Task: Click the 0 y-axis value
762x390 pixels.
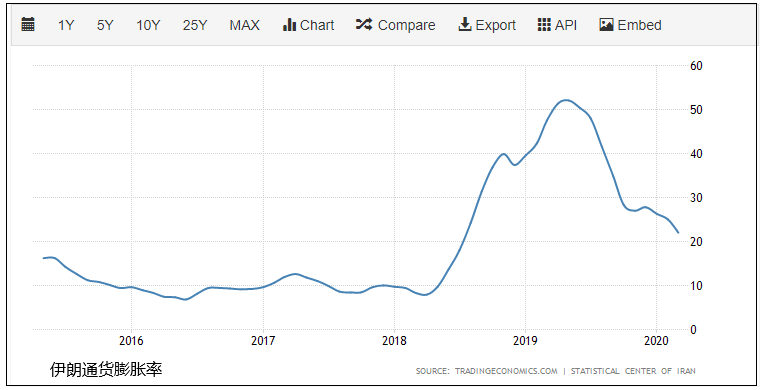Action: (693, 330)
